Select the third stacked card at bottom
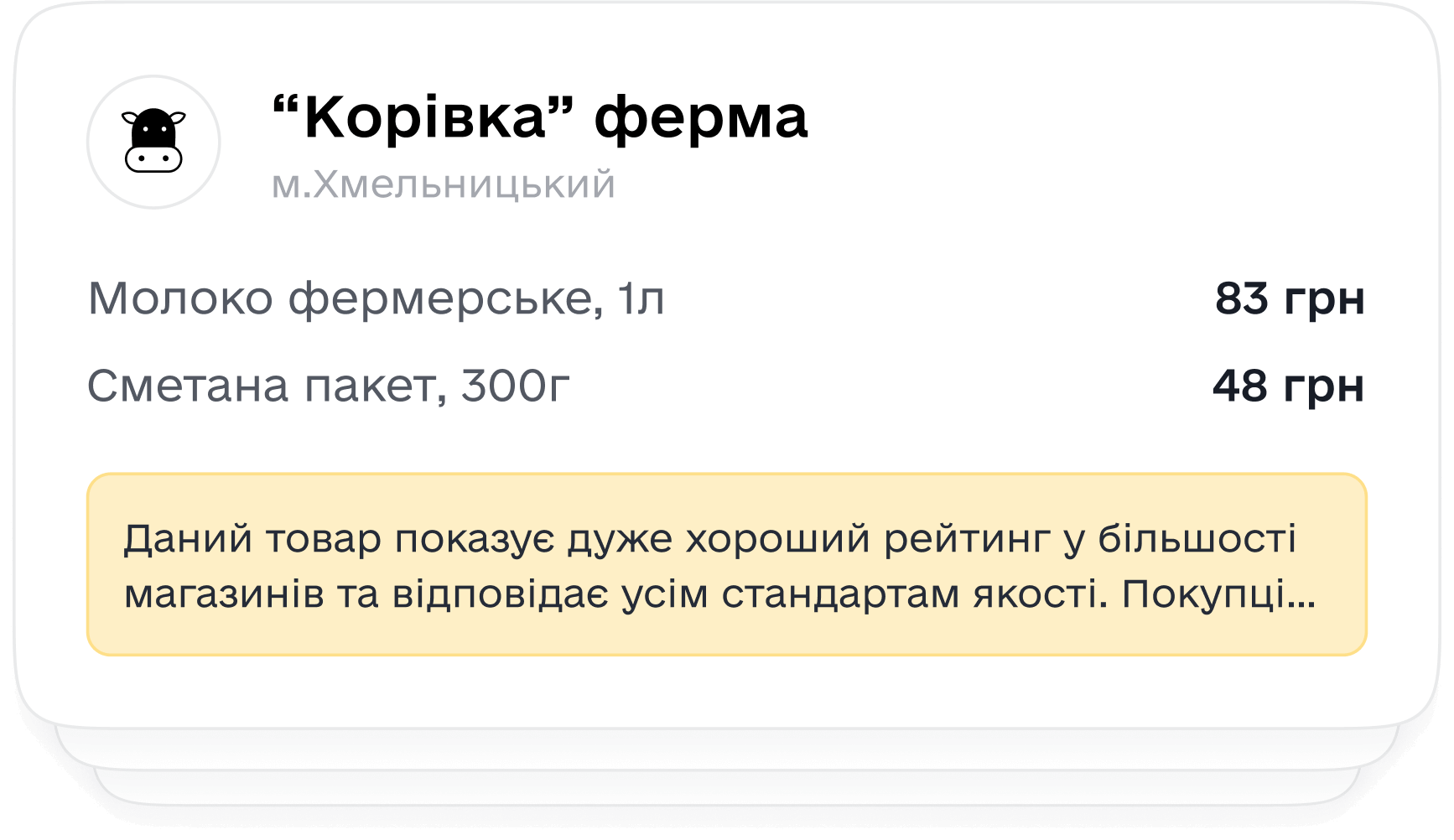The height and width of the screenshot is (840, 1454). pos(727,788)
